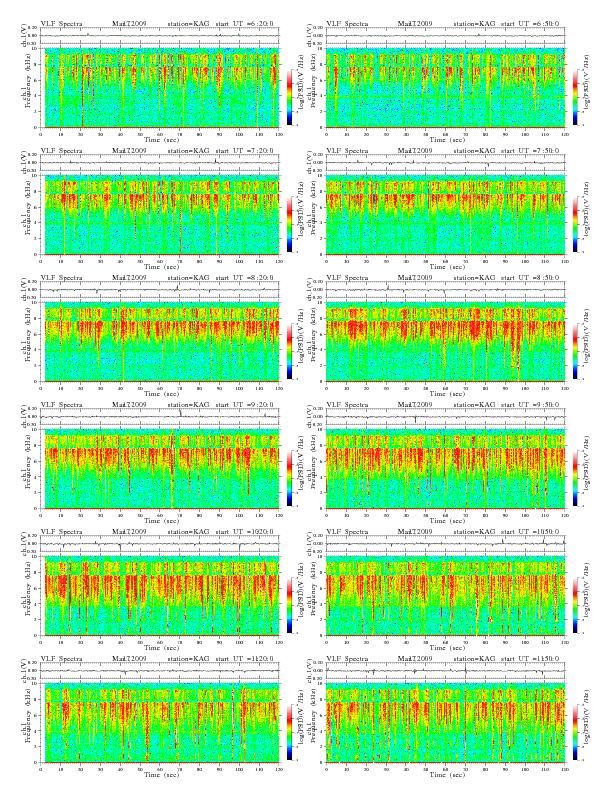Viewport: 612px width, 792px height.
Task: Click the spectrogram plot for start UT 8:50:0
Action: 445,342
